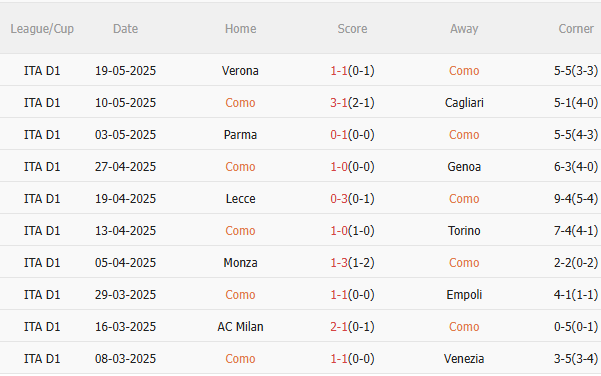This screenshot has height=376, width=601.
Task: Open the Empoli team link
Action: coord(464,295)
